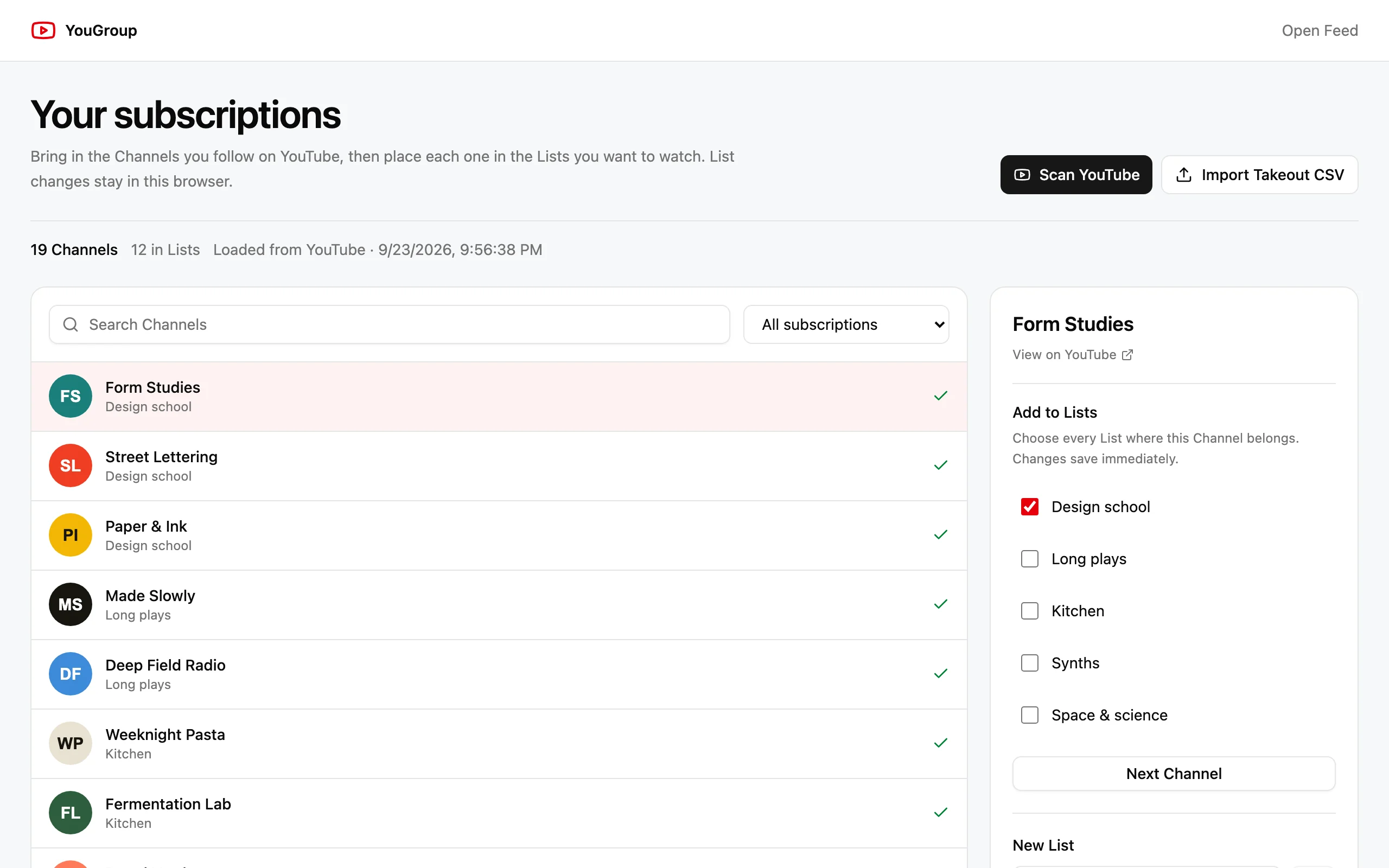This screenshot has height=868, width=1389.
Task: Click the green checkmark on Made Slowly row
Action: [941, 604]
